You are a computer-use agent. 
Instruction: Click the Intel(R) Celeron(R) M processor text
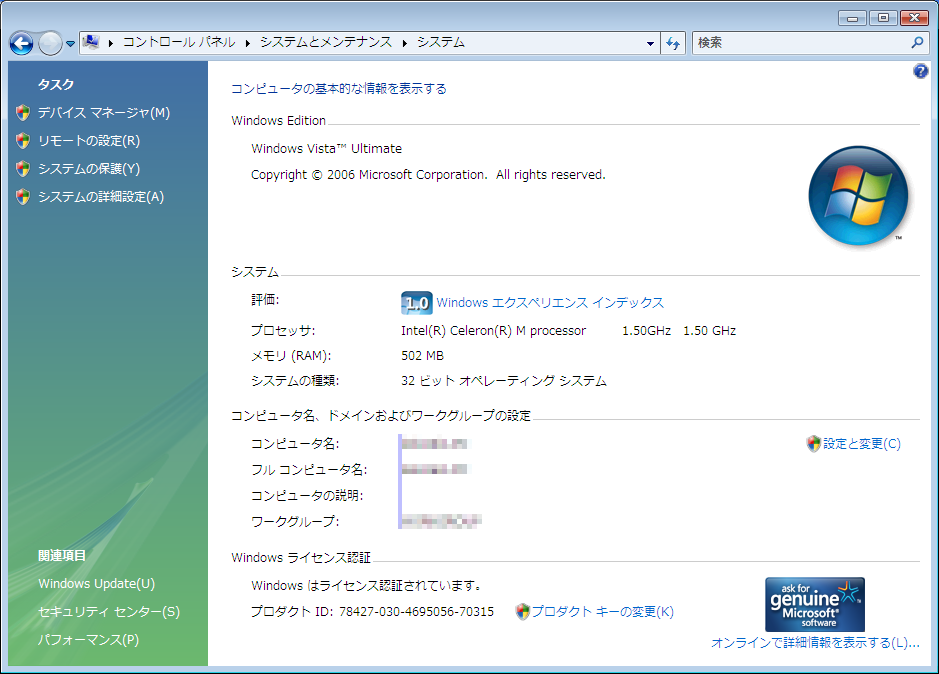pyautogui.click(x=493, y=331)
